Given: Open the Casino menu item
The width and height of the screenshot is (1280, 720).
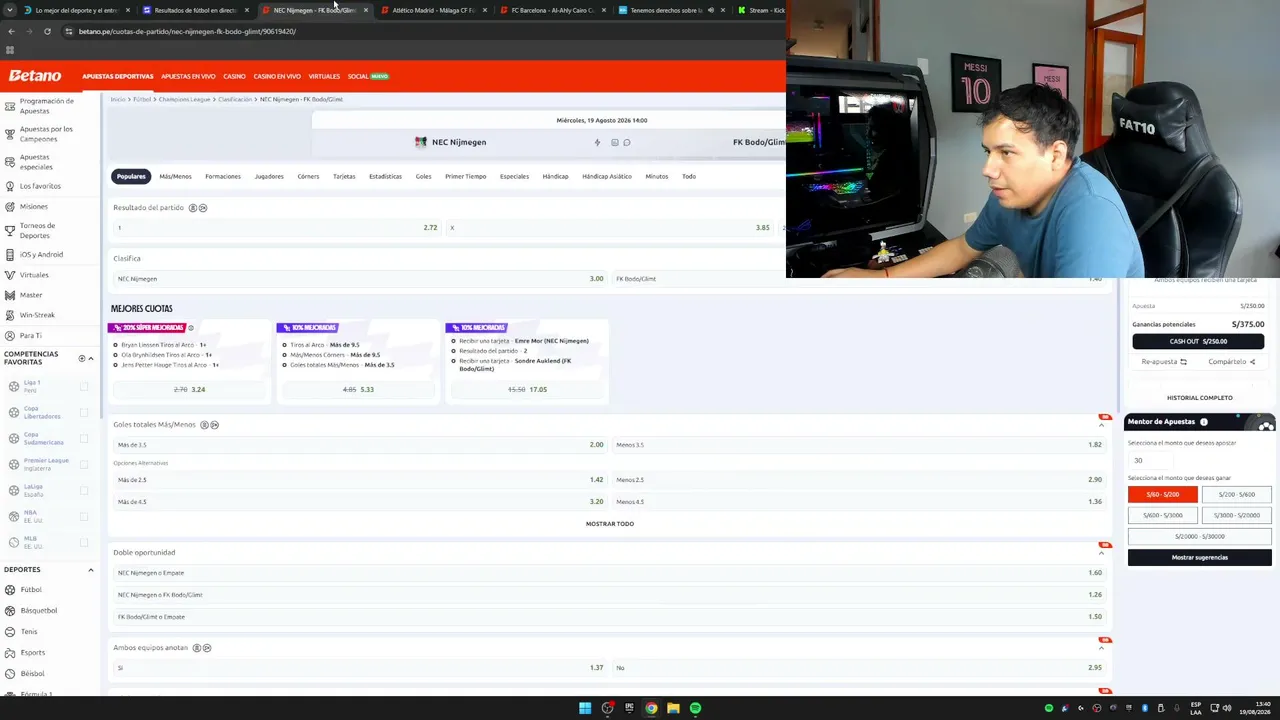Looking at the screenshot, I should (x=234, y=76).
